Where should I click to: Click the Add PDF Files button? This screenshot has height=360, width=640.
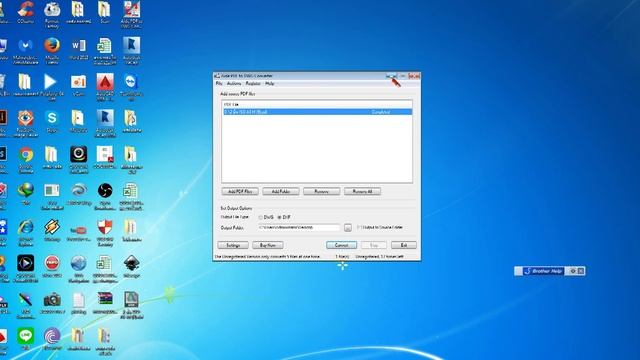tap(240, 191)
